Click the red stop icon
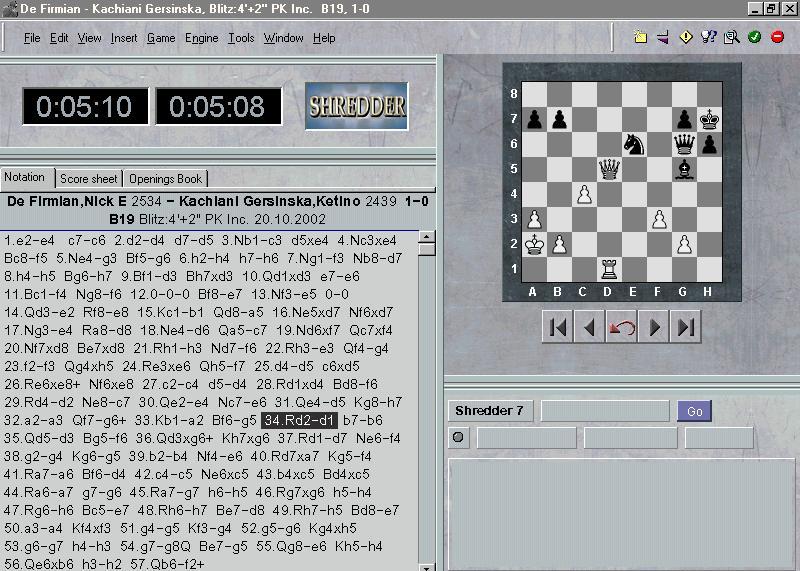The width and height of the screenshot is (800, 571). pos(777,38)
